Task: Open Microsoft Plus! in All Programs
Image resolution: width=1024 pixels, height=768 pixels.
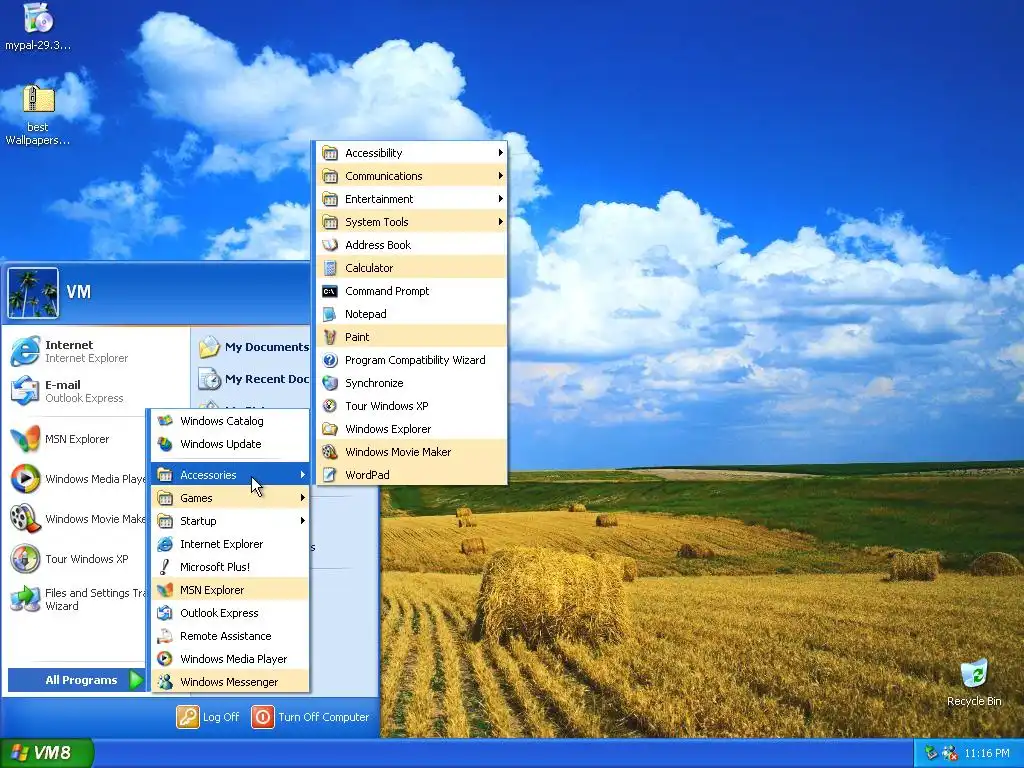Action: pos(230,567)
